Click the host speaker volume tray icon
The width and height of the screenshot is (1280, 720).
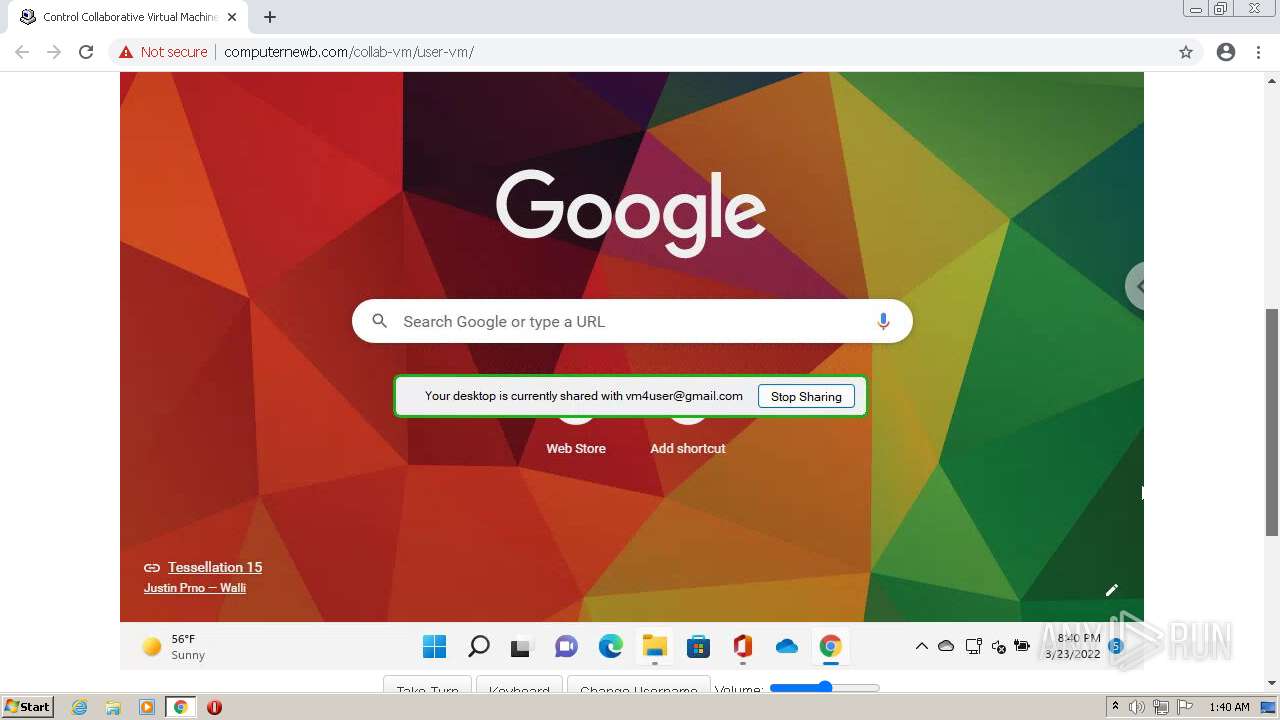coord(1137,707)
